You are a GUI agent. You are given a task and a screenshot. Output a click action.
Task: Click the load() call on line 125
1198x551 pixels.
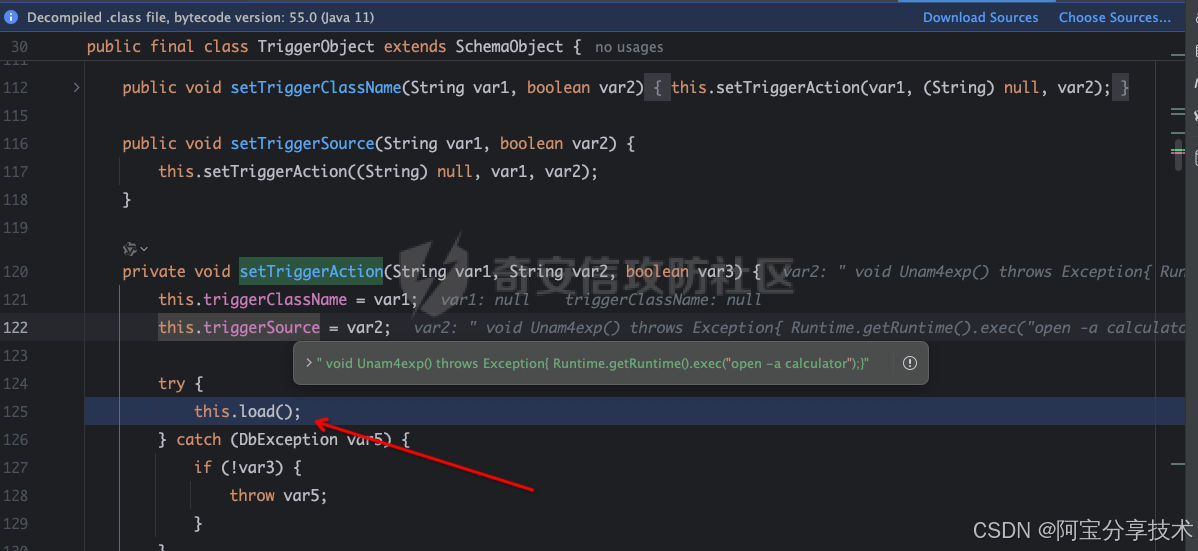point(270,412)
